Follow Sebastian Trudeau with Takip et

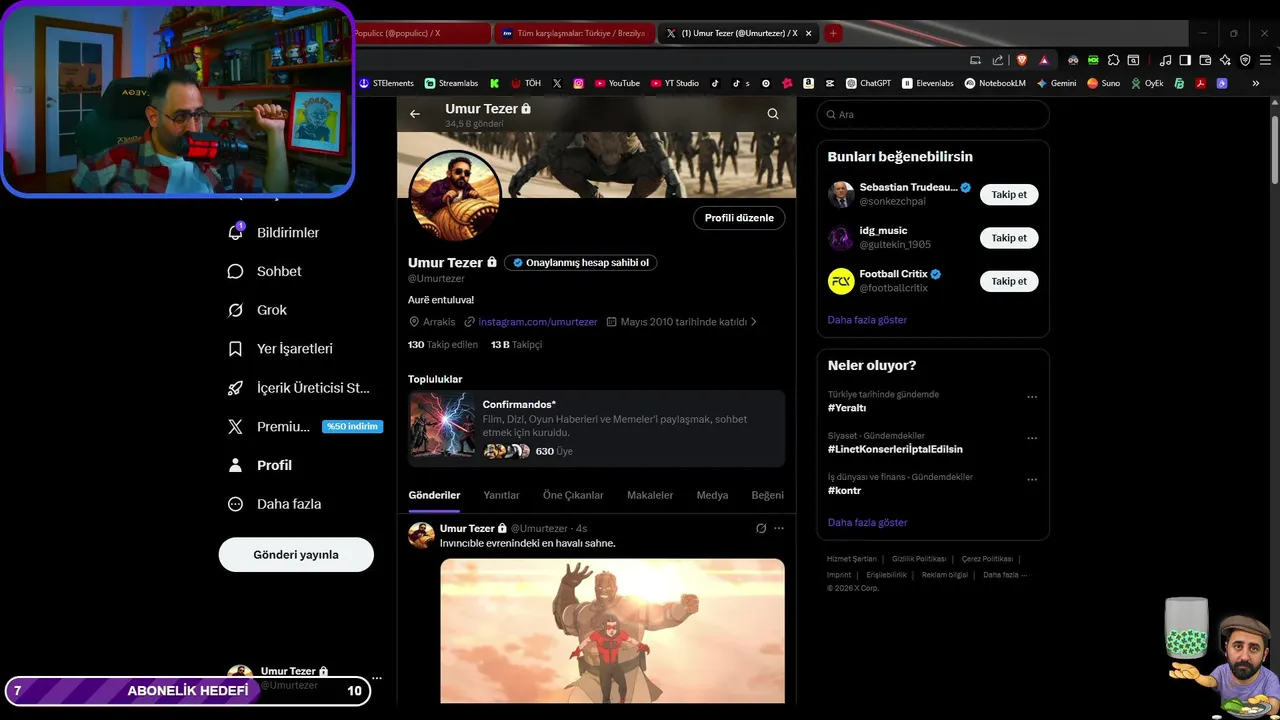tap(1009, 195)
